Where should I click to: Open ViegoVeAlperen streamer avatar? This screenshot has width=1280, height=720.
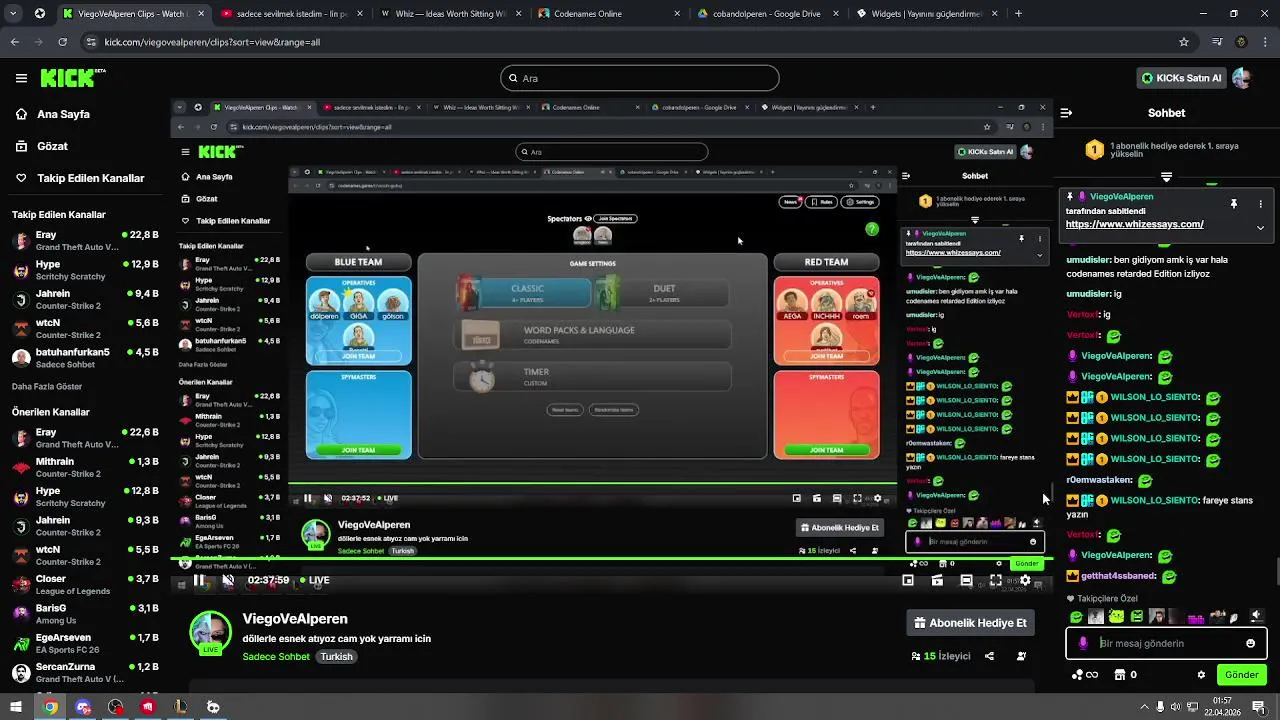point(210,632)
